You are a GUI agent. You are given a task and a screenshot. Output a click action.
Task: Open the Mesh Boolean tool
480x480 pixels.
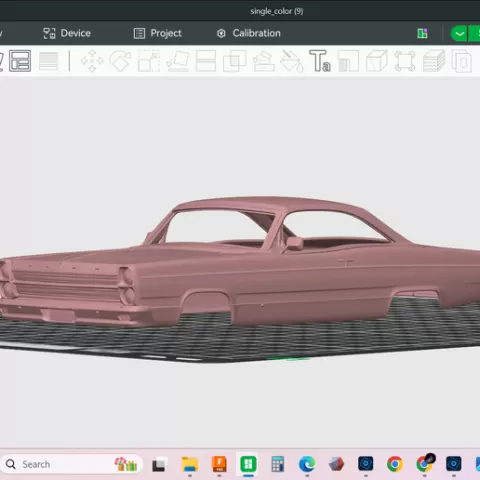pos(234,61)
